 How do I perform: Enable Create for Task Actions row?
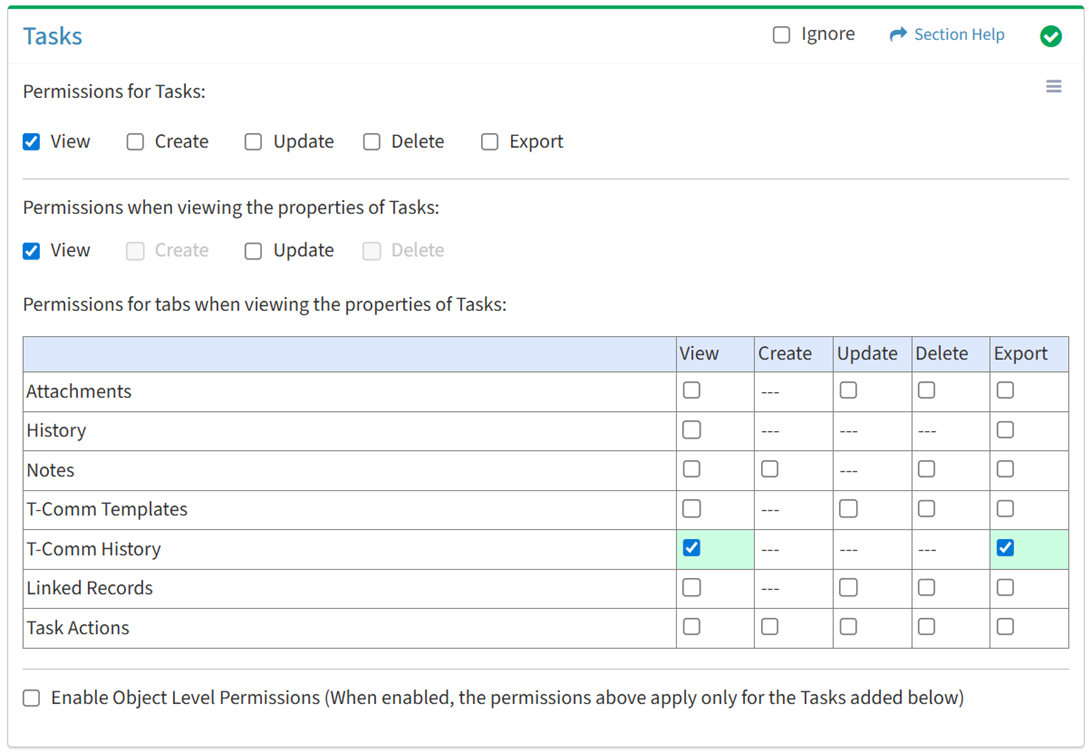[x=769, y=627]
